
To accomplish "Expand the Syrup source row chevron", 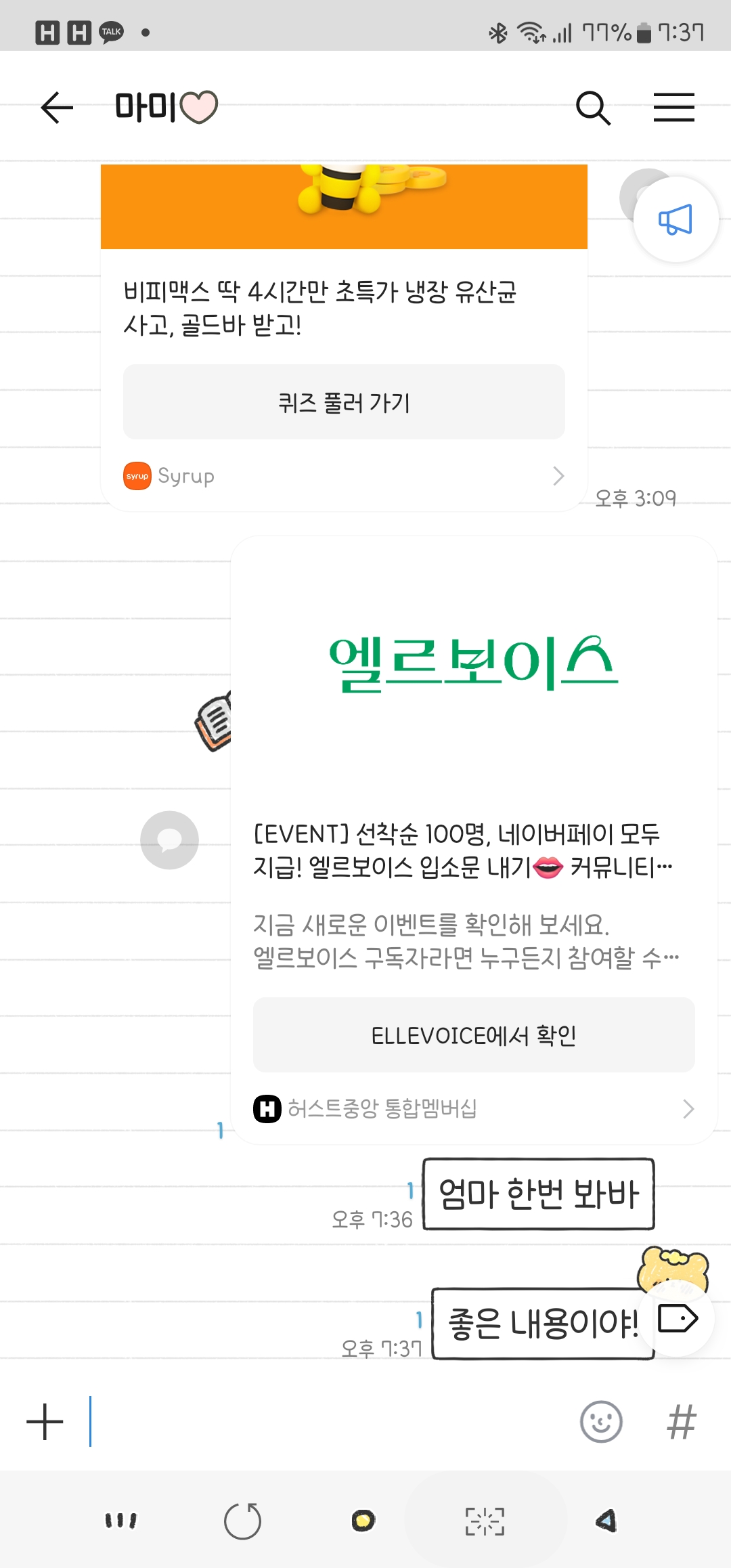I will point(558,476).
